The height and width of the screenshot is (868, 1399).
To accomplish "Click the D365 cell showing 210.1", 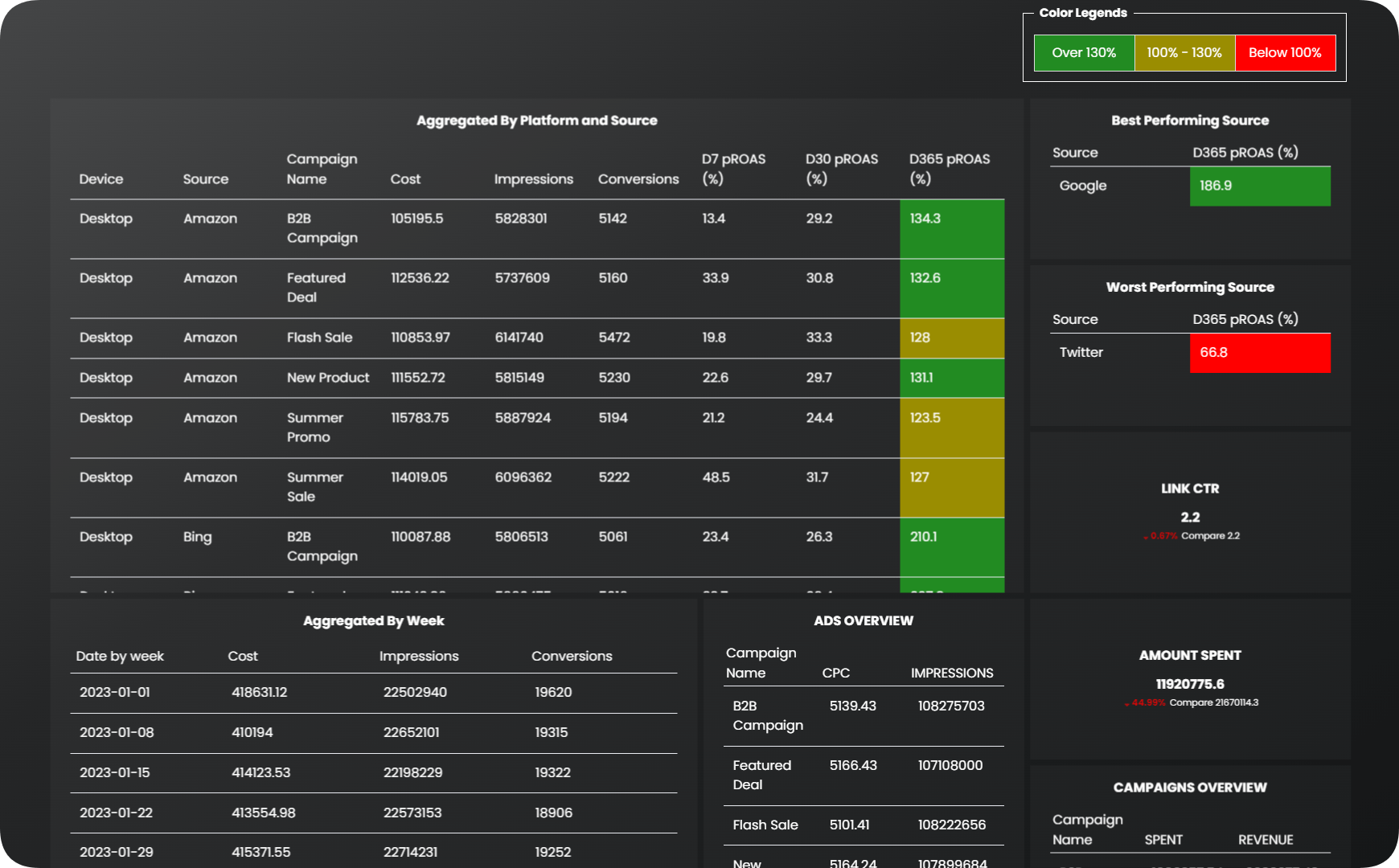I will pyautogui.click(x=952, y=547).
